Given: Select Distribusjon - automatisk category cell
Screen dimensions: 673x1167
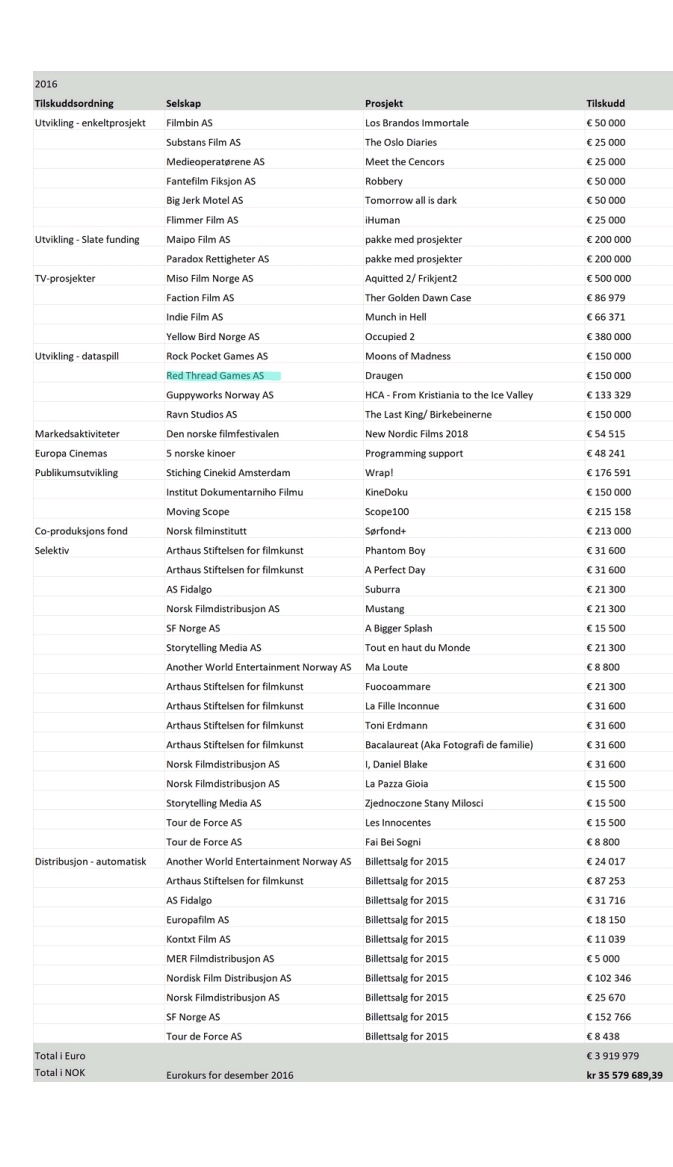Looking at the screenshot, I should (90, 861).
